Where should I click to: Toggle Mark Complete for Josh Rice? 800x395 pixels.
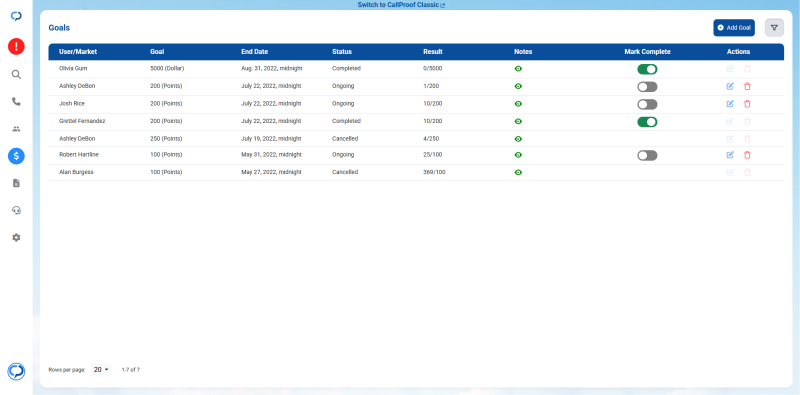(x=647, y=104)
